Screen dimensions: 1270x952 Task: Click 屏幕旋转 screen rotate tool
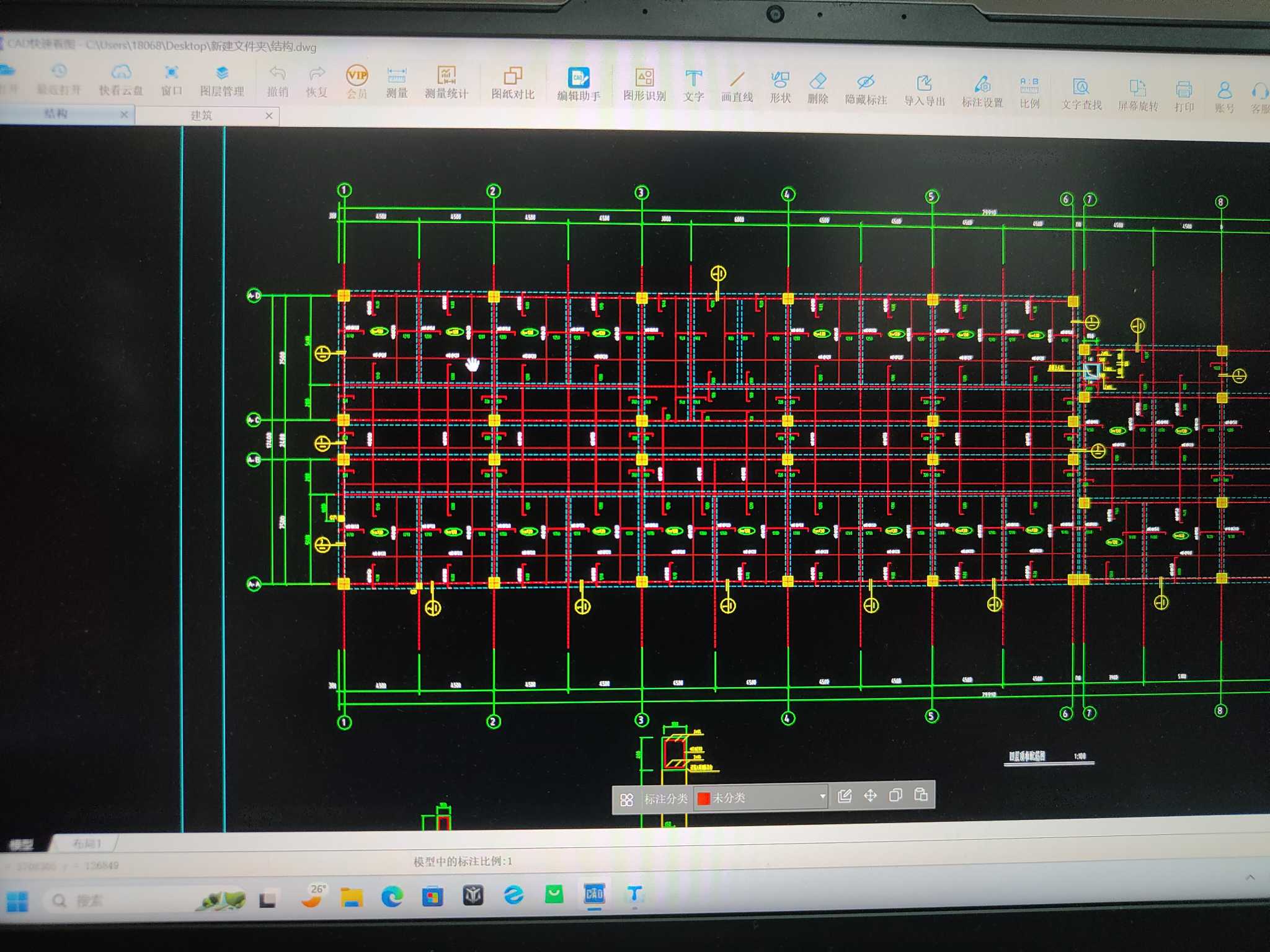(x=1138, y=95)
